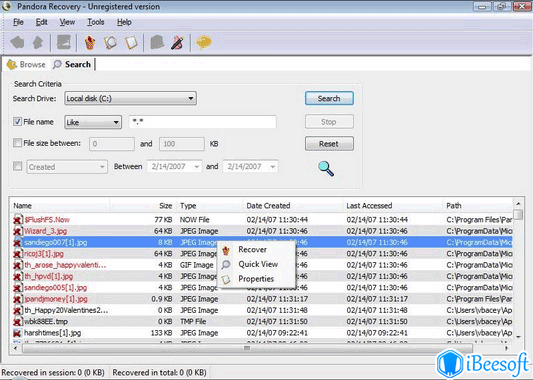Screen dimensions: 533x380
Task: Click the Search button
Action: pos(329,99)
